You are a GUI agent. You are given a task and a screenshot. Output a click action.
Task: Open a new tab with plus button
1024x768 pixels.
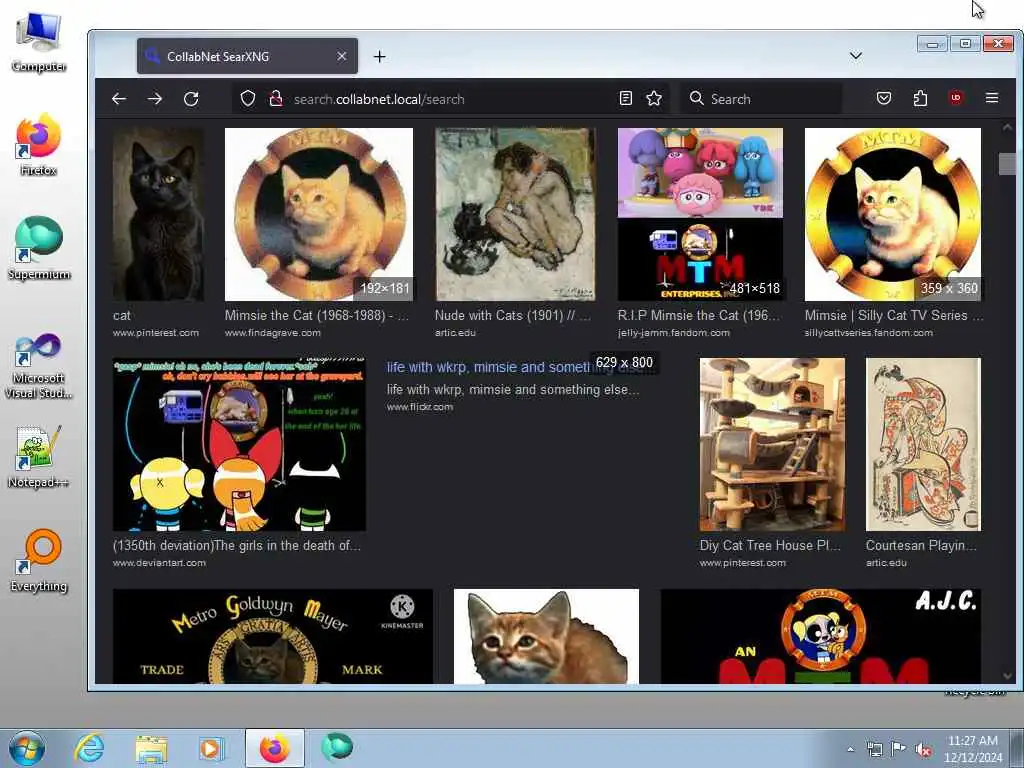[x=379, y=57]
